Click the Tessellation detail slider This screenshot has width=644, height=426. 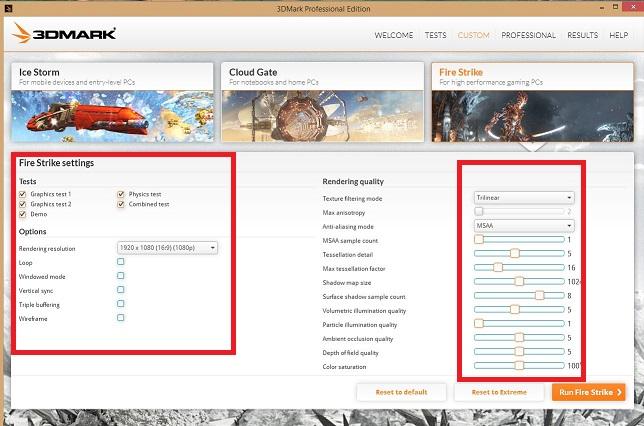(x=519, y=253)
